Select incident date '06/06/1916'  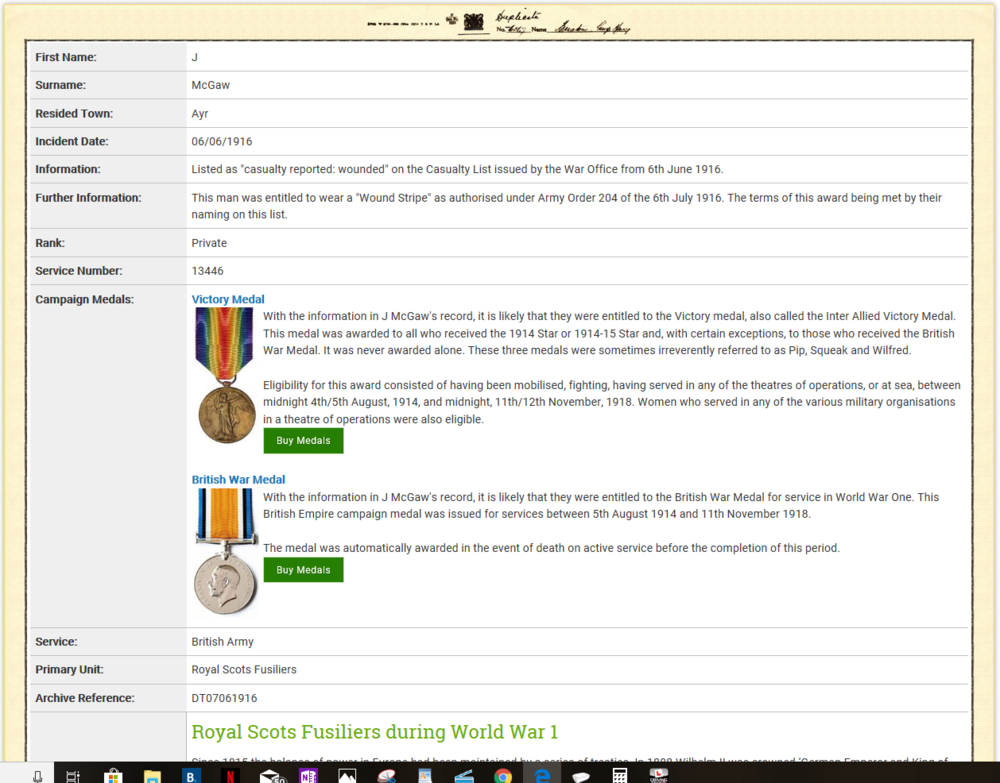coord(222,142)
